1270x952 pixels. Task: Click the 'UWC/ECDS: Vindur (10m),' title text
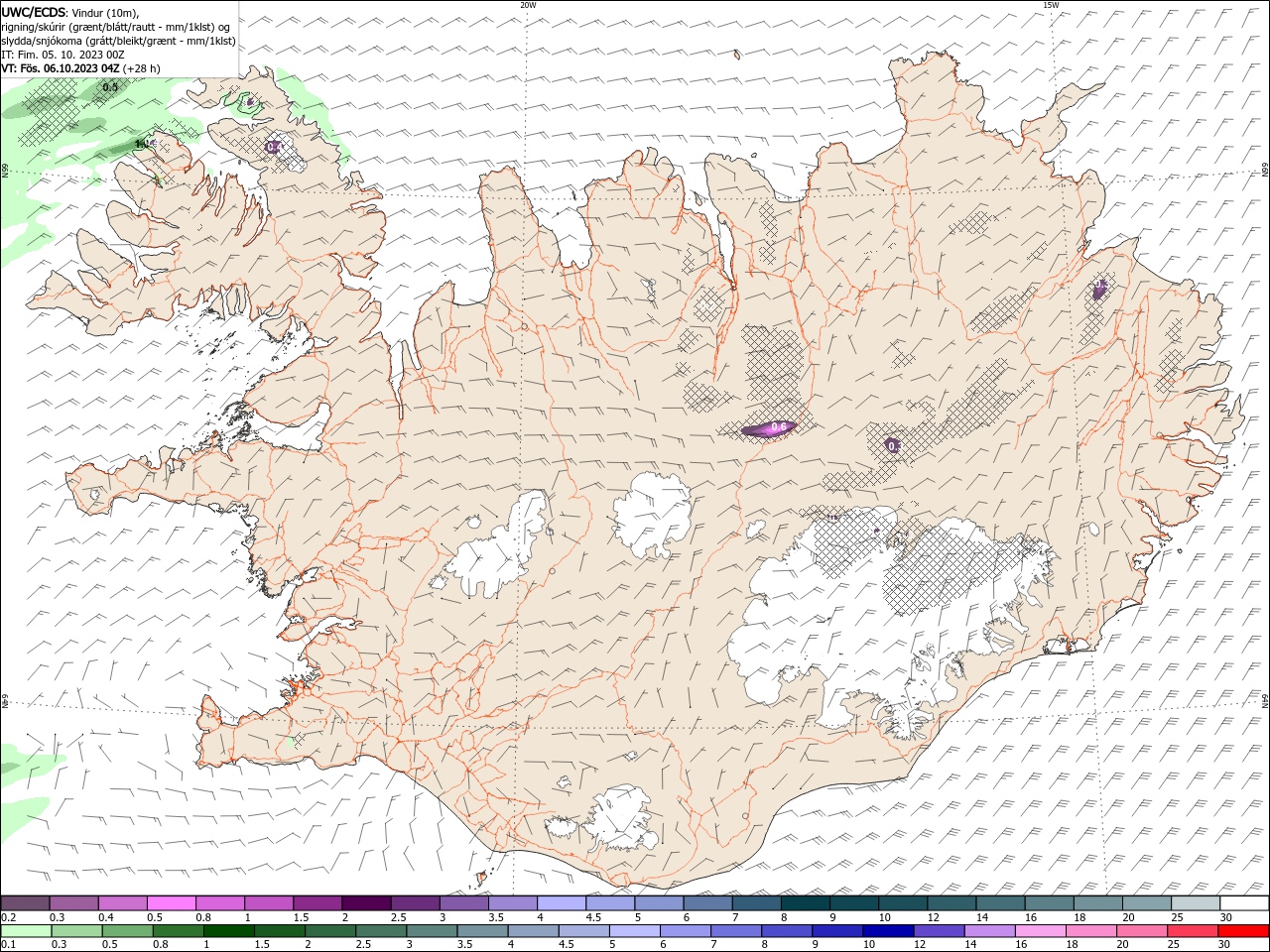tap(70, 12)
